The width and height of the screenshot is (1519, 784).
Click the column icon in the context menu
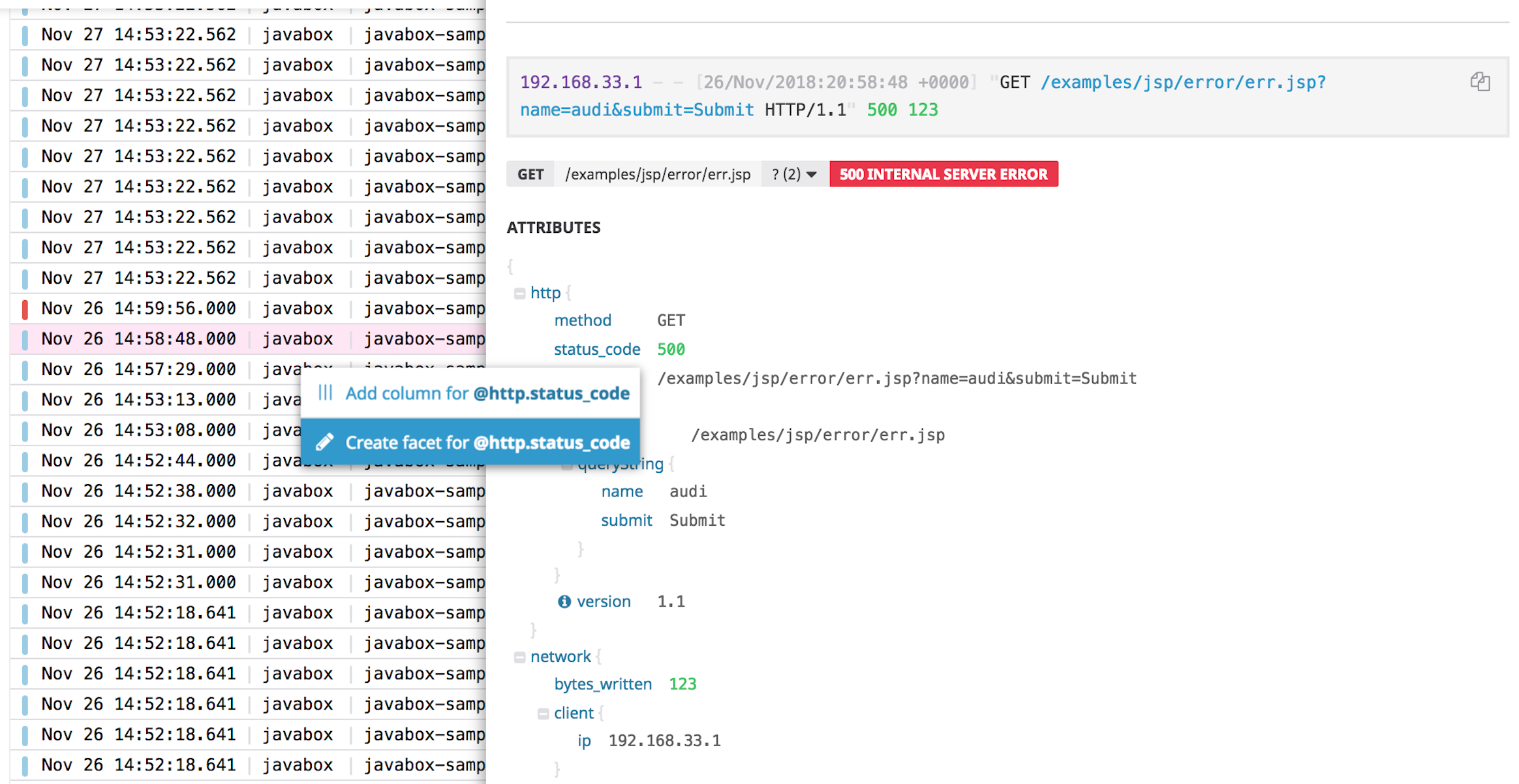coord(325,393)
